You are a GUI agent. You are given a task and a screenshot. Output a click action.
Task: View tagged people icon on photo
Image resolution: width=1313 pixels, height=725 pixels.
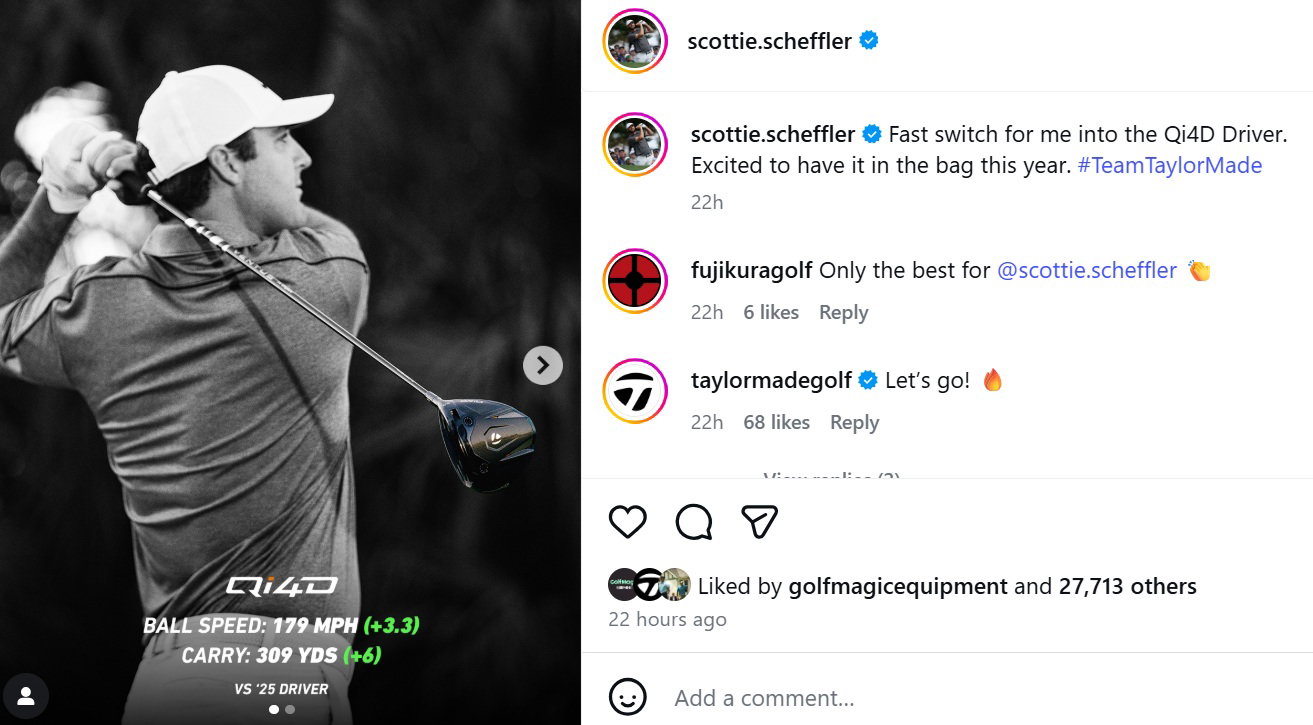click(x=26, y=696)
